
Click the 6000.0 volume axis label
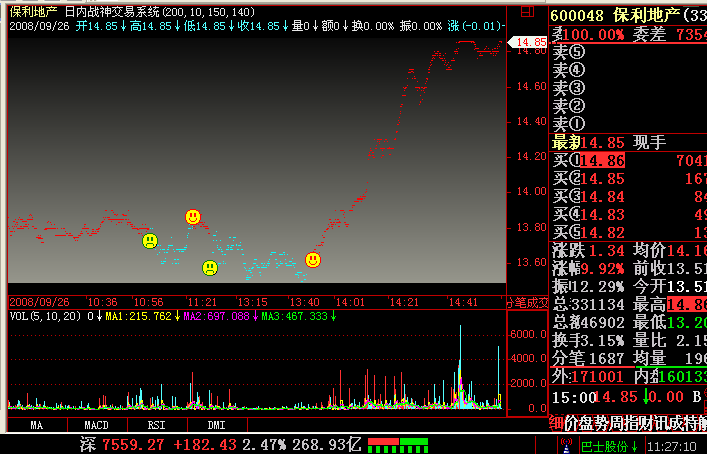(x=528, y=334)
